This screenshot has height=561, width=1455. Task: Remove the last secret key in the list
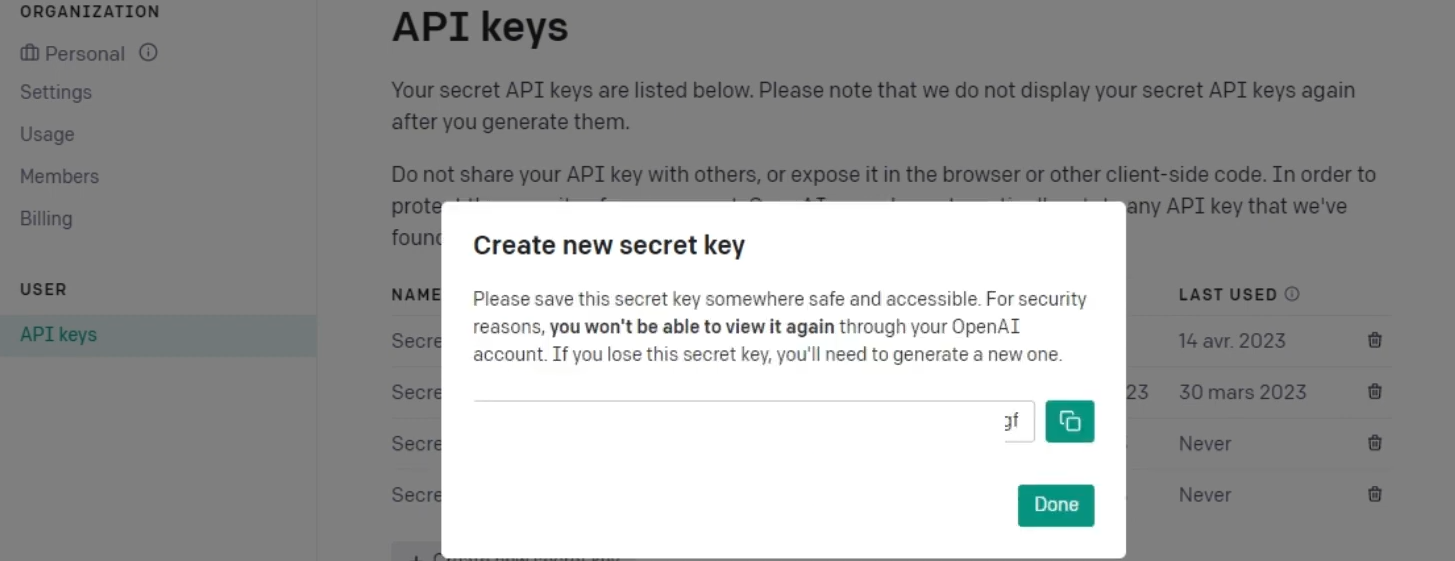click(1375, 494)
